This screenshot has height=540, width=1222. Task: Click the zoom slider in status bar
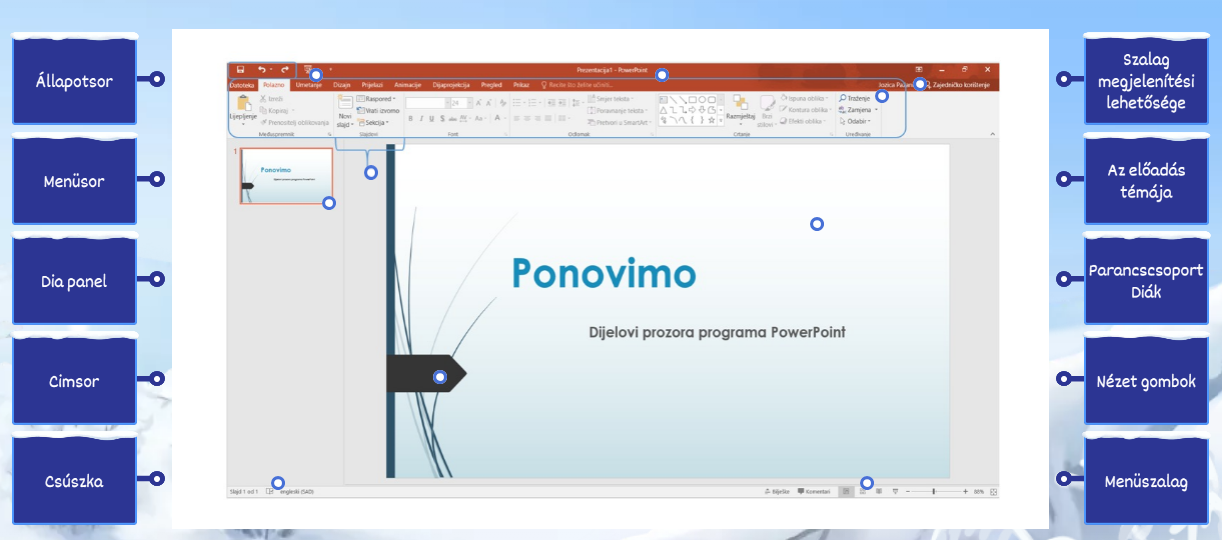932,491
